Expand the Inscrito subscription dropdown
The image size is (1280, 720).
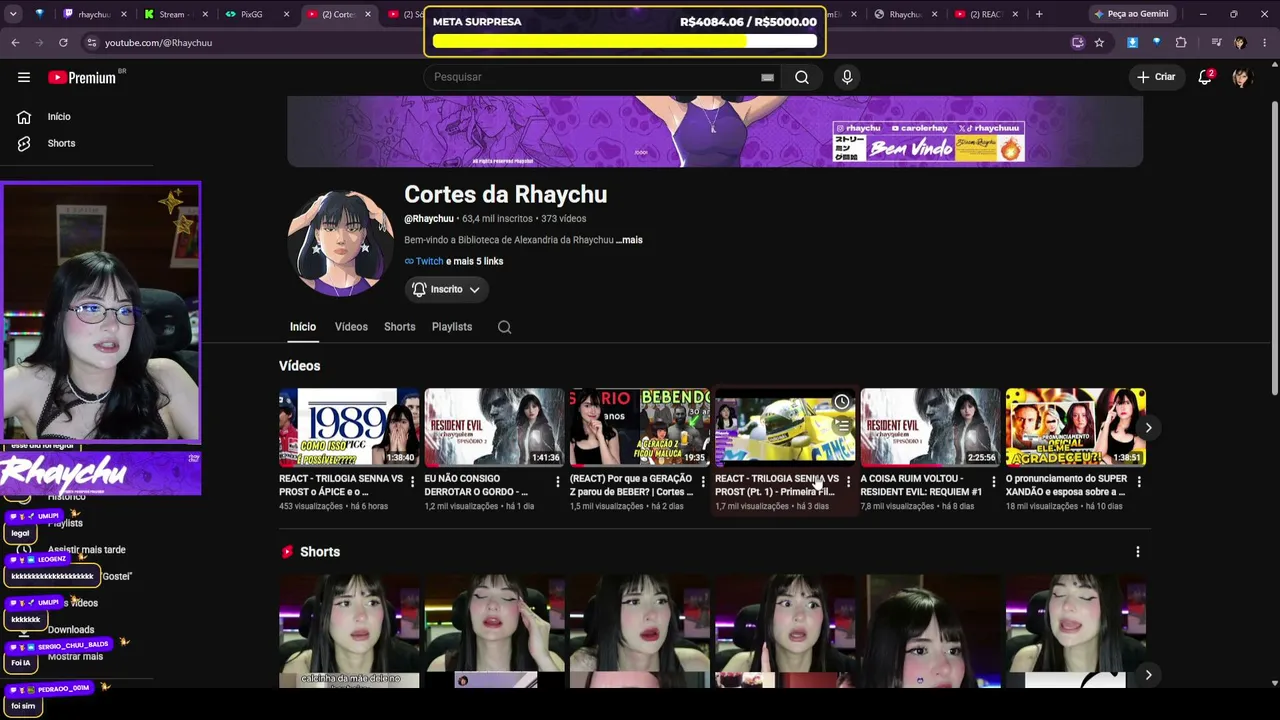(446, 289)
